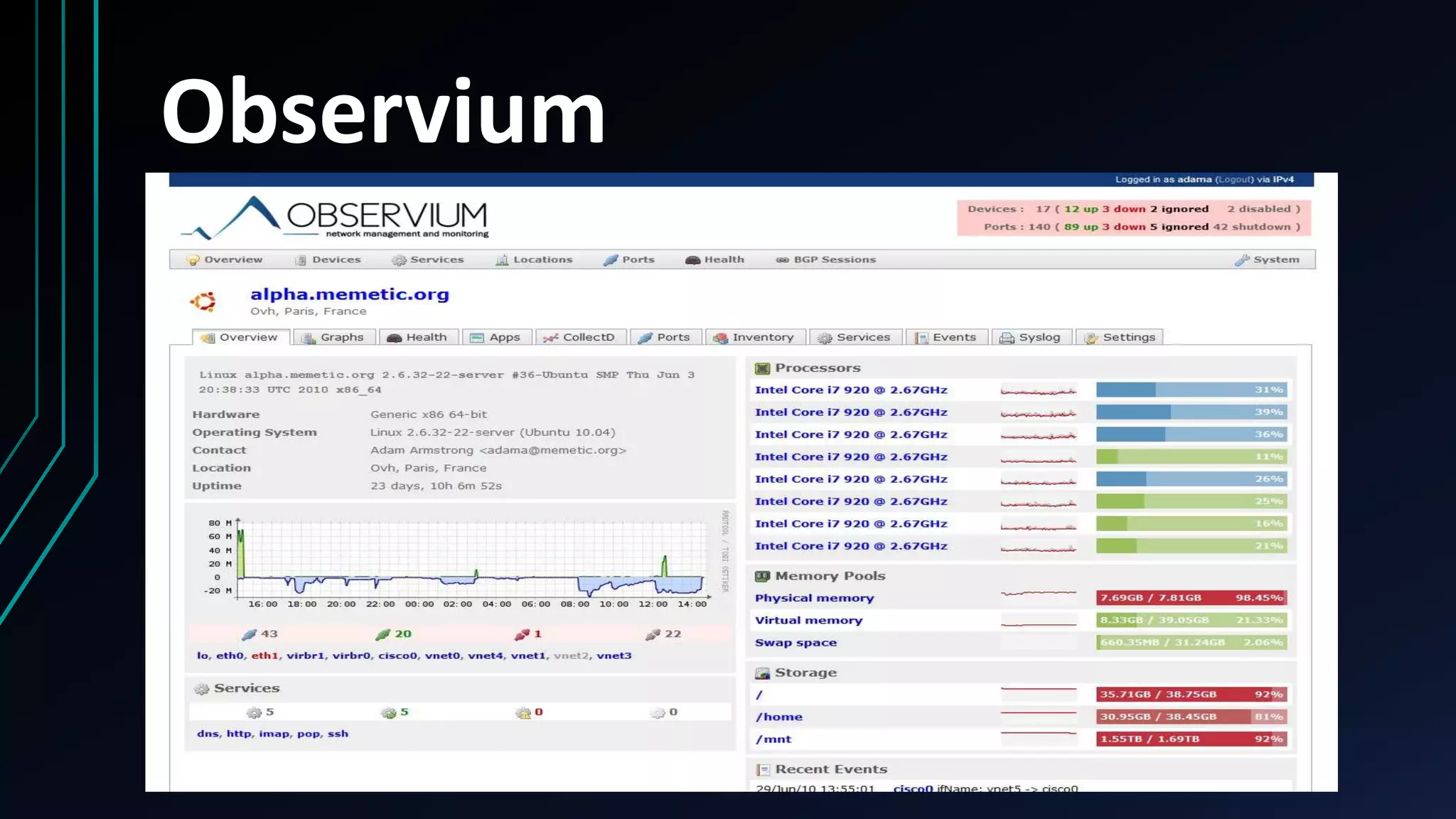The height and width of the screenshot is (819, 1456).
Task: Switch to the device Overview tab
Action: 240,337
